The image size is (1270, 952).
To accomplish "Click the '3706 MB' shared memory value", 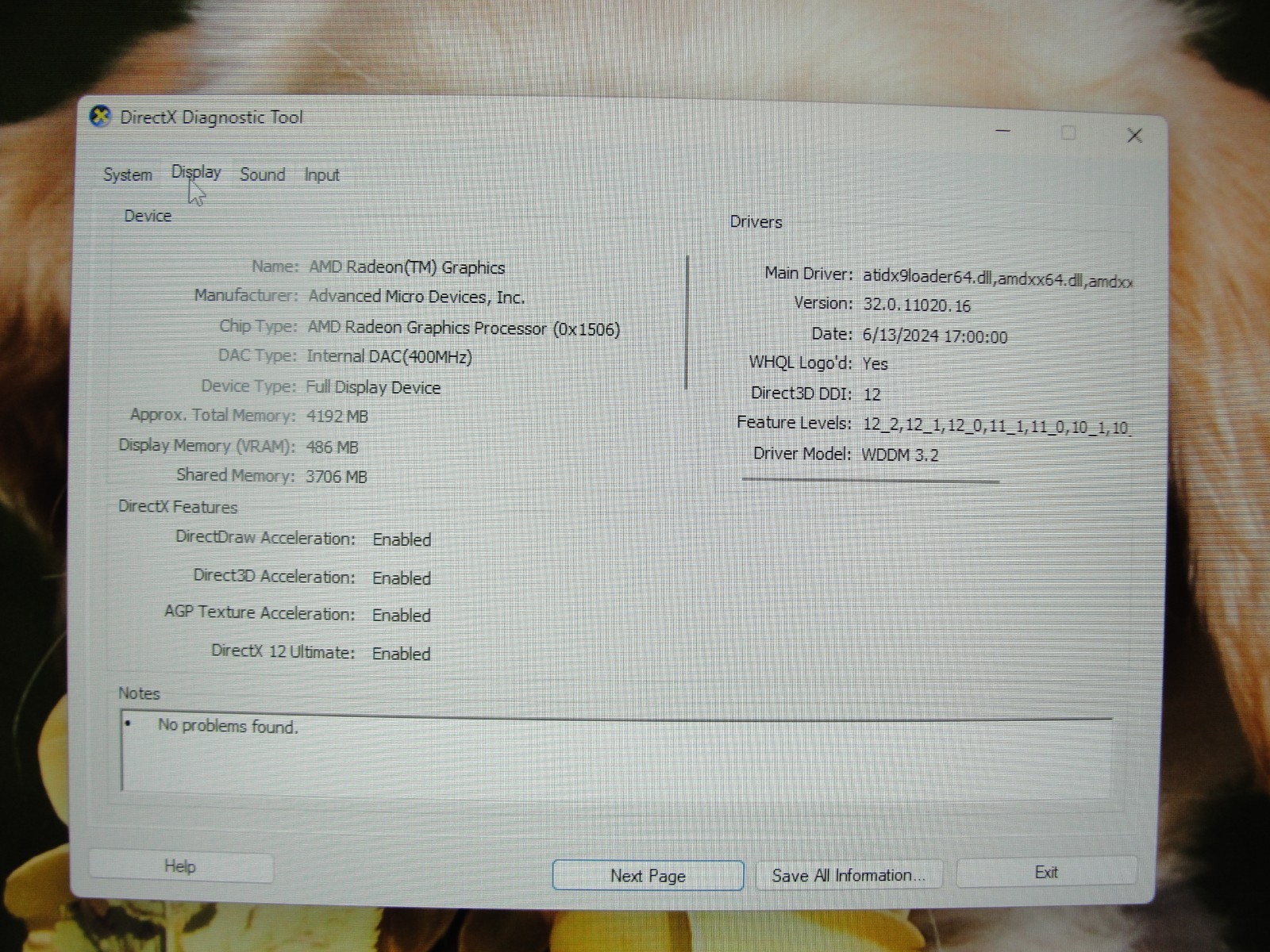I will click(x=337, y=477).
